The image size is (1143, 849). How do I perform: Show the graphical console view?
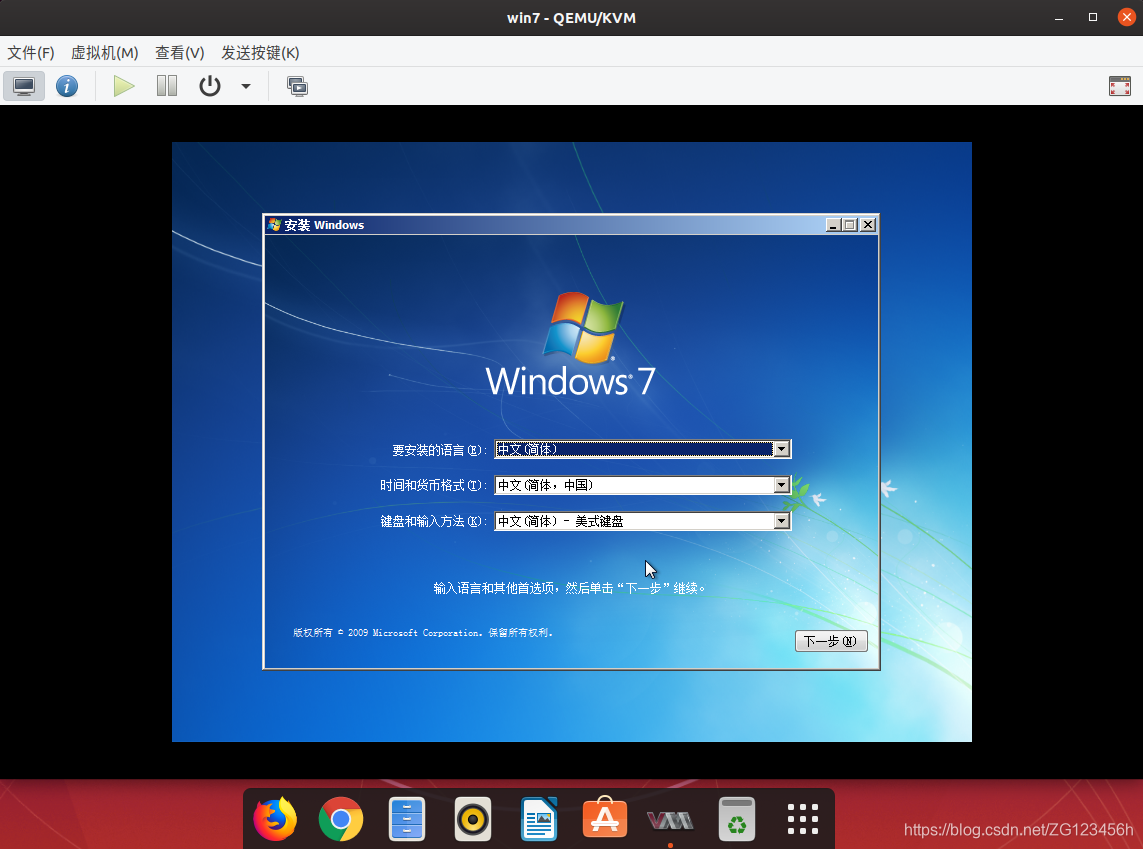pyautogui.click(x=24, y=86)
